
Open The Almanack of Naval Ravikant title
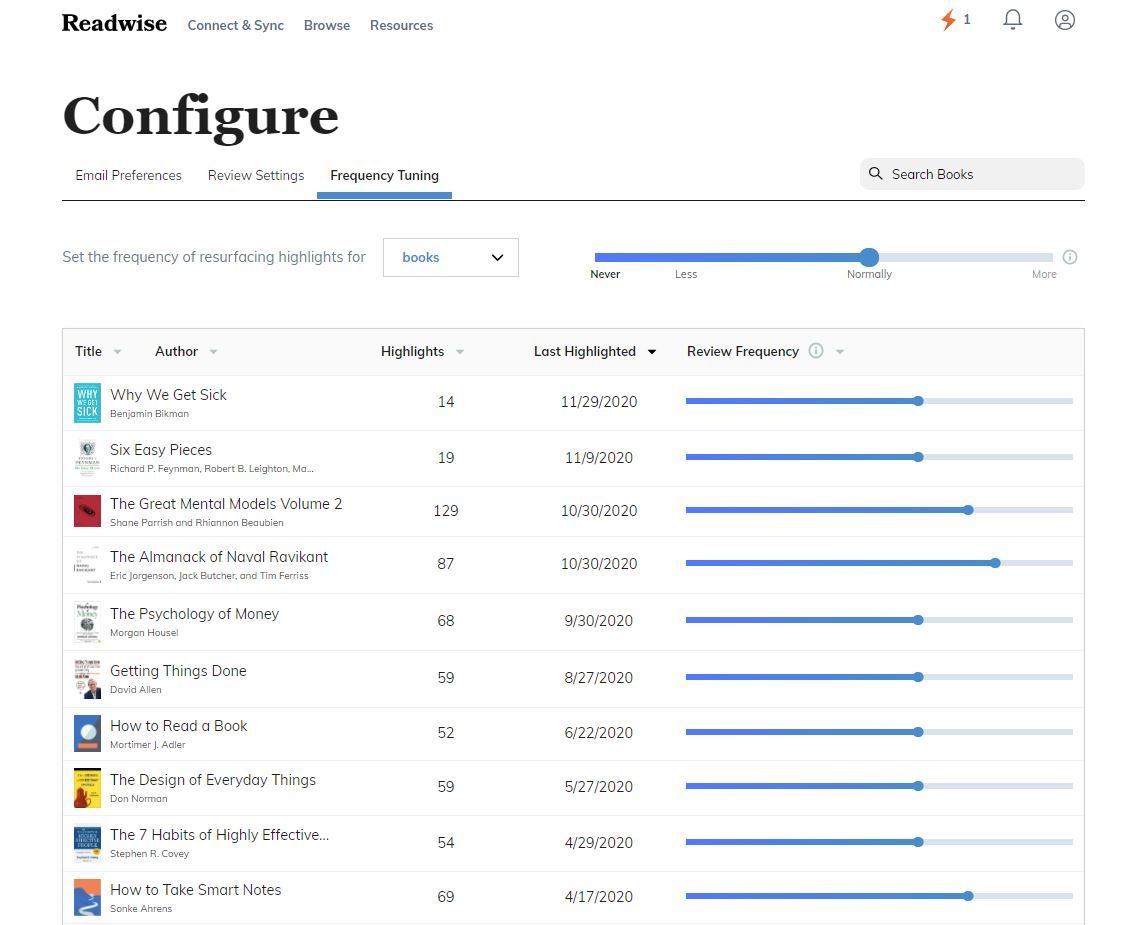click(x=219, y=557)
